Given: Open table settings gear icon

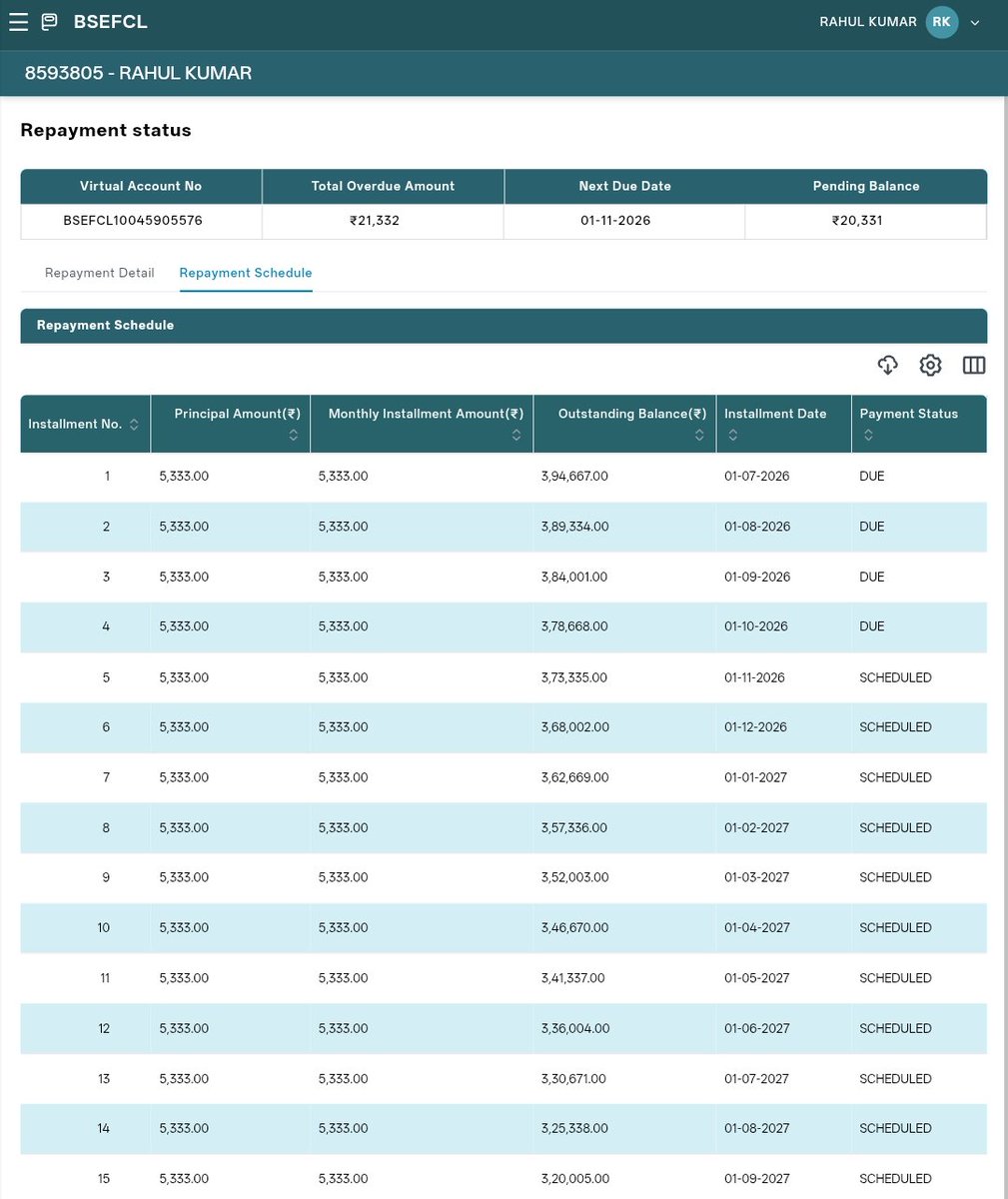Looking at the screenshot, I should pos(930,365).
